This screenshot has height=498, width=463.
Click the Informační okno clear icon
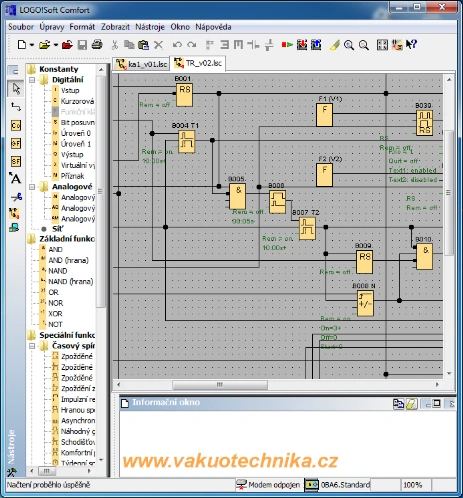tap(412, 404)
